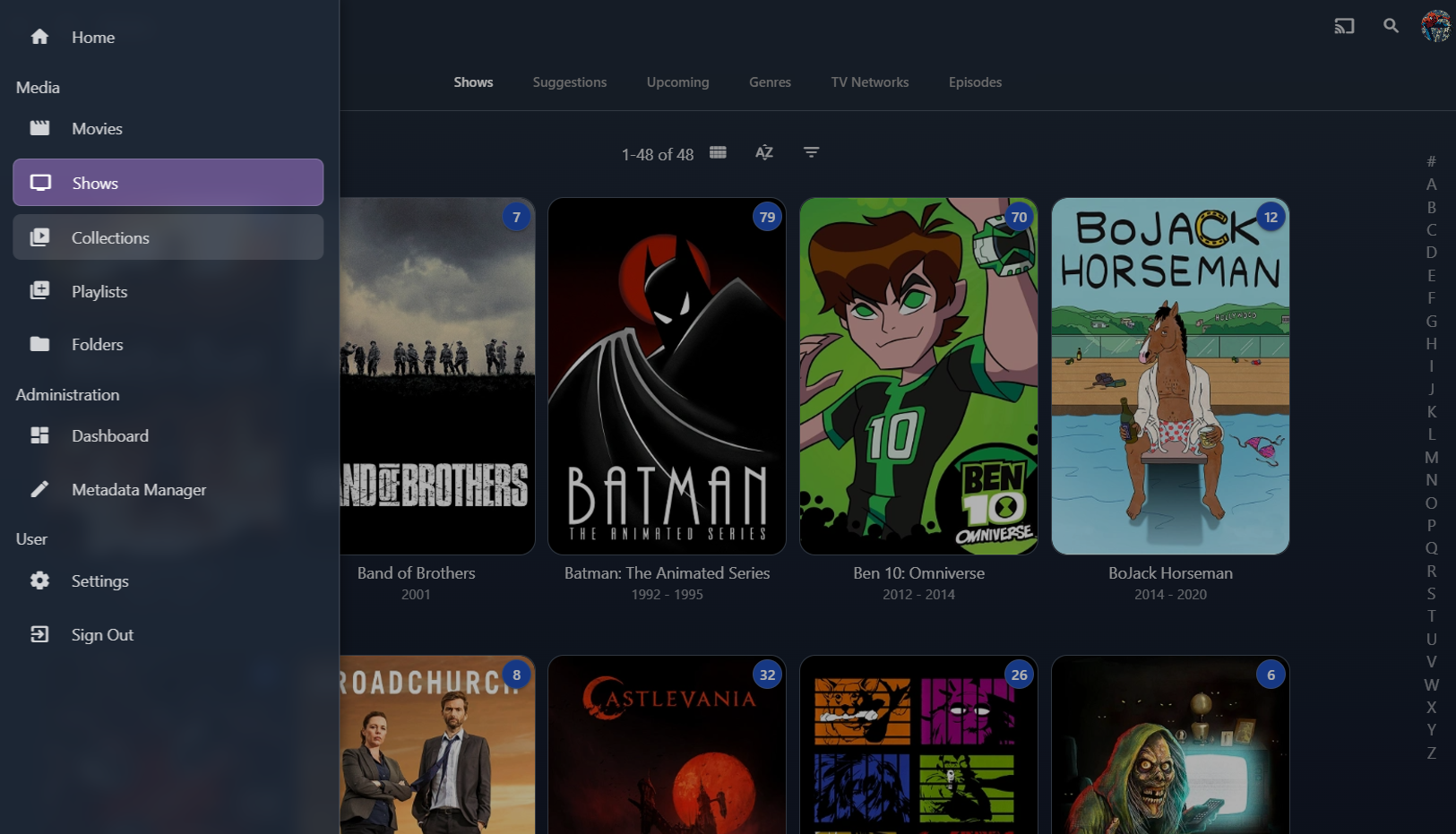
Task: Click the Cast to device icon
Action: click(x=1344, y=26)
